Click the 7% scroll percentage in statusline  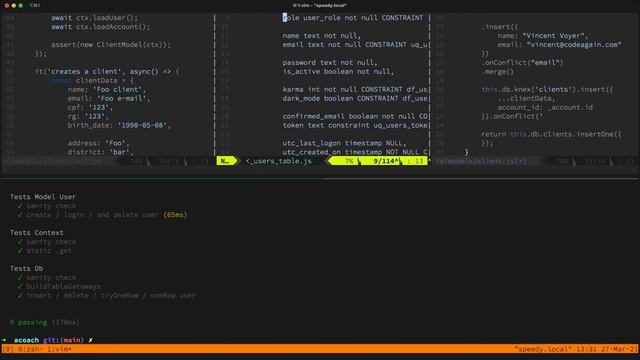point(349,161)
